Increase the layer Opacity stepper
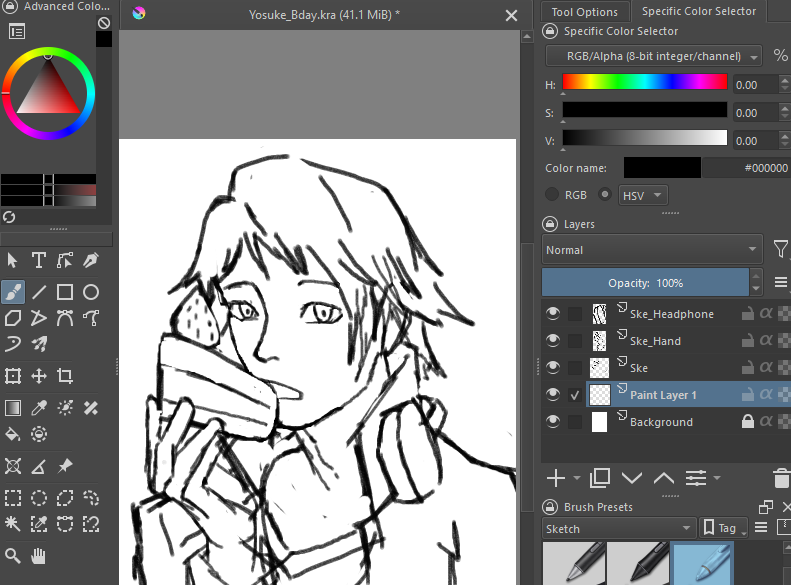This screenshot has width=791, height=585. coord(756,276)
